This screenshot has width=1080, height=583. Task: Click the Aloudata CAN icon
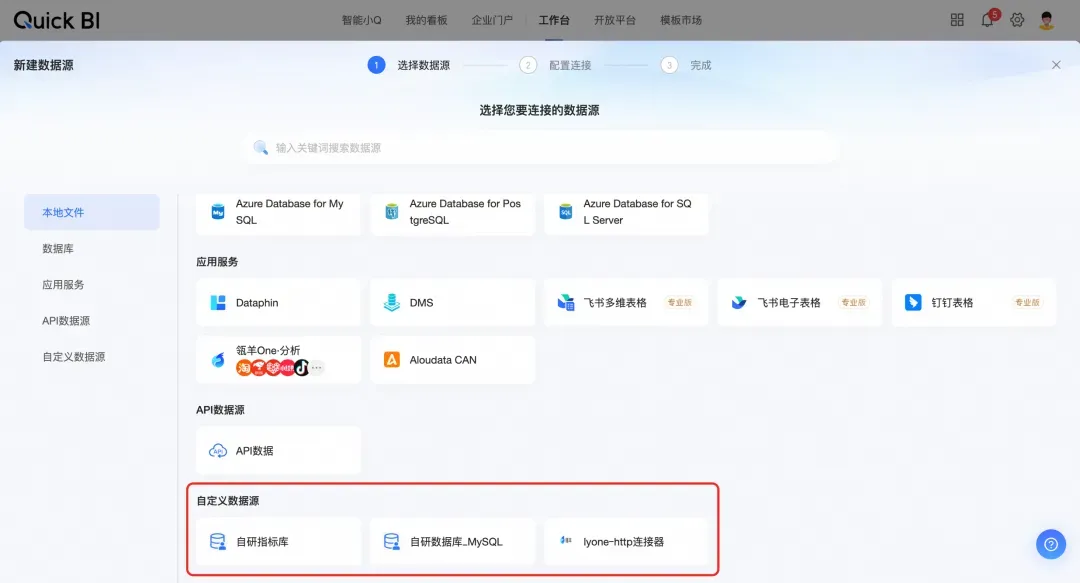(391, 360)
